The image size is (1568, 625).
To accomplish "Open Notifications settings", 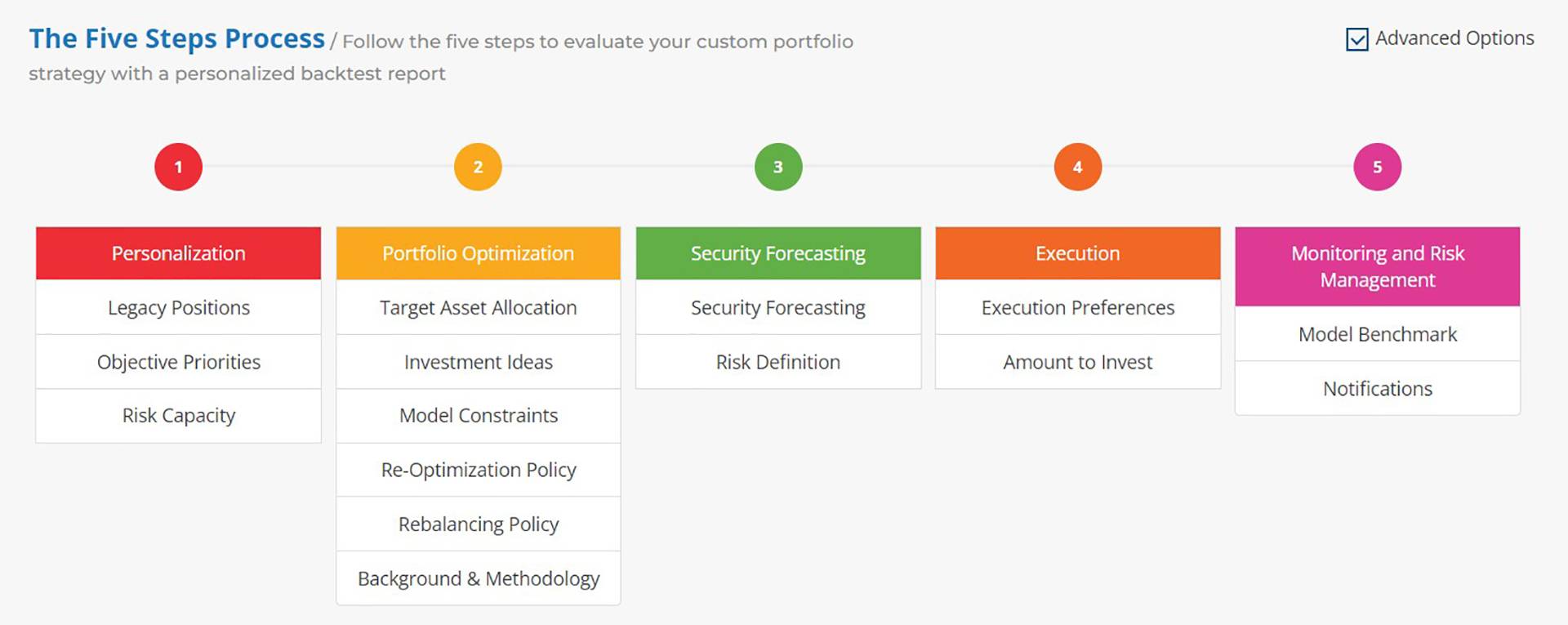I will tap(1377, 389).
